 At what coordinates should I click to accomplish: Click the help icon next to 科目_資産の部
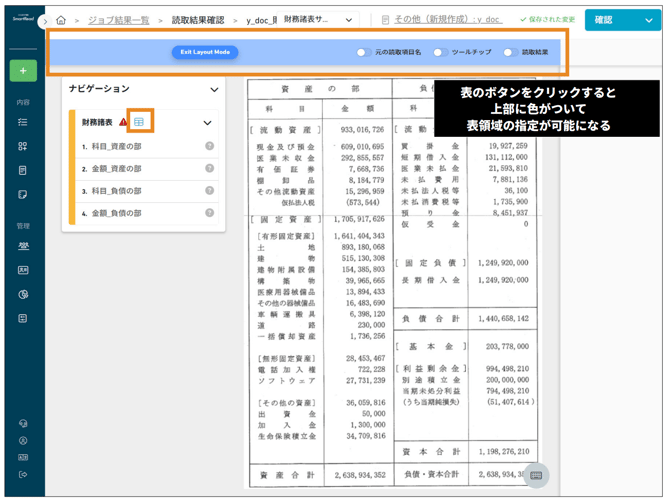[x=209, y=146]
